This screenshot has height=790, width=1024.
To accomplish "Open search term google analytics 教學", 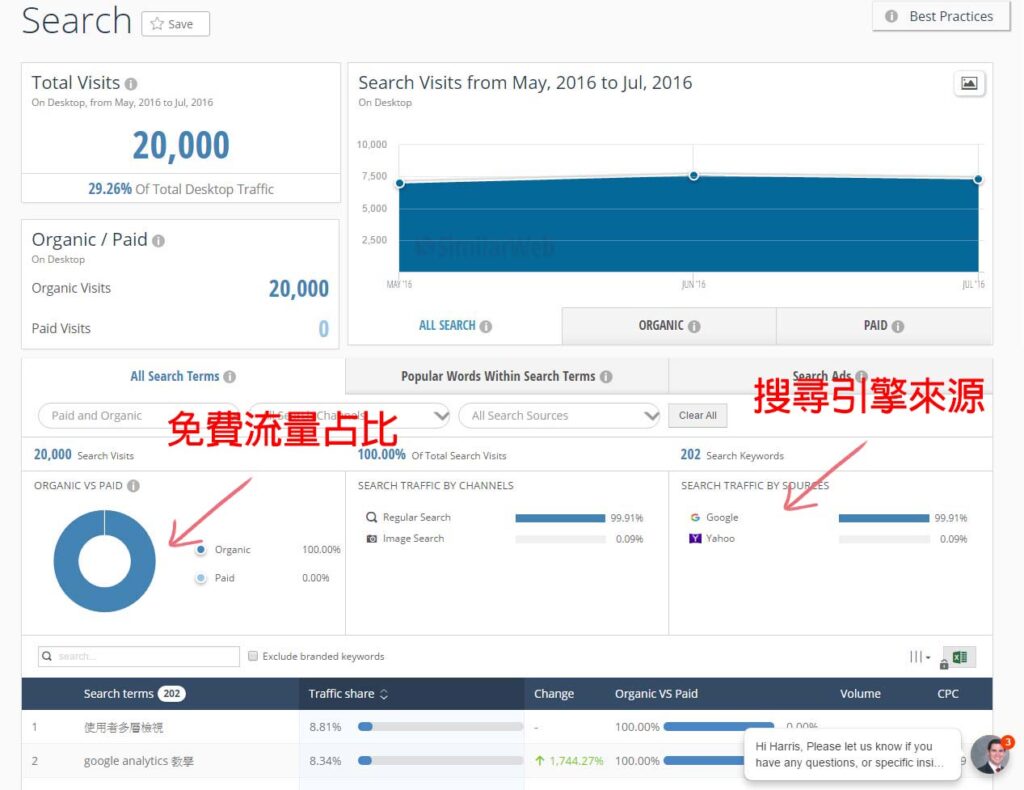I will pyautogui.click(x=138, y=761).
